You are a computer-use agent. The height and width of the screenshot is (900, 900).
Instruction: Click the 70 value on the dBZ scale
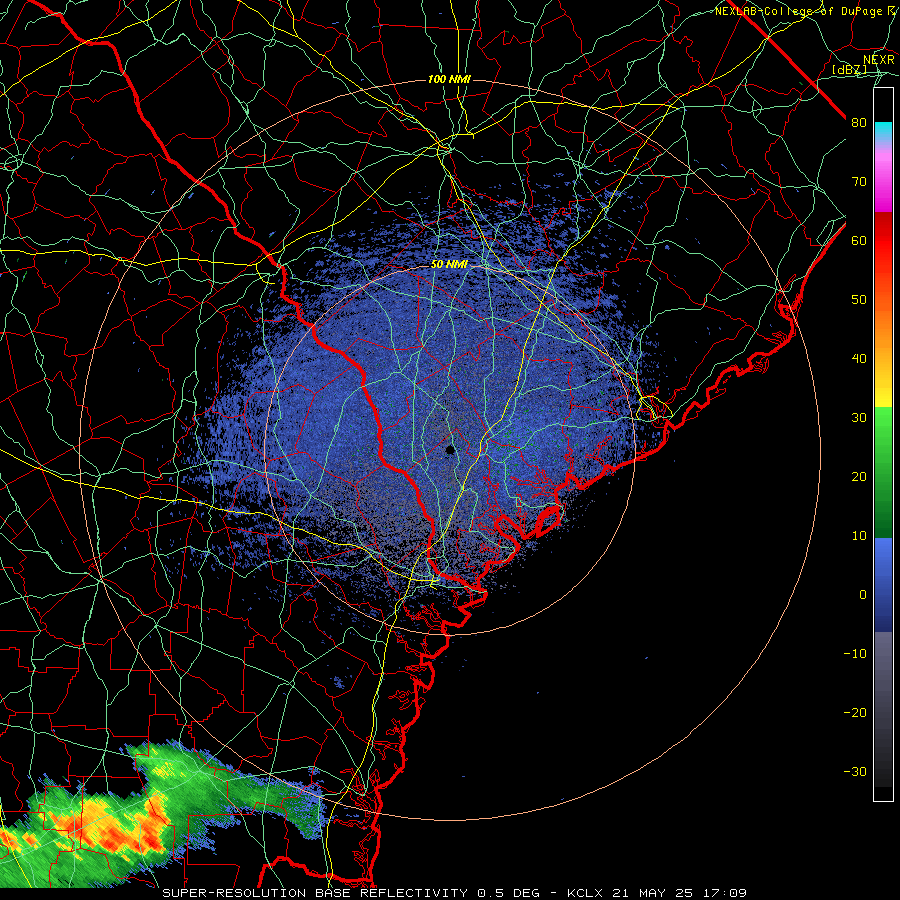point(859,182)
